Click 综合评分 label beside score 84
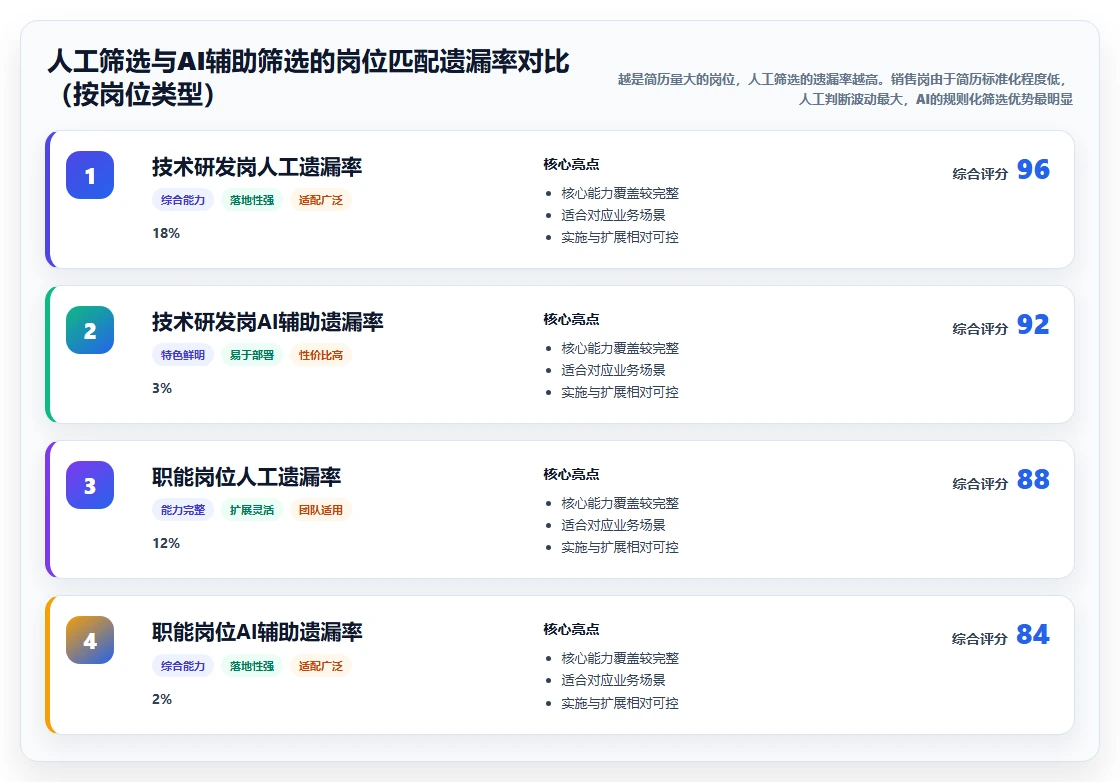Screen dimensions: 1120x782 tap(980, 638)
